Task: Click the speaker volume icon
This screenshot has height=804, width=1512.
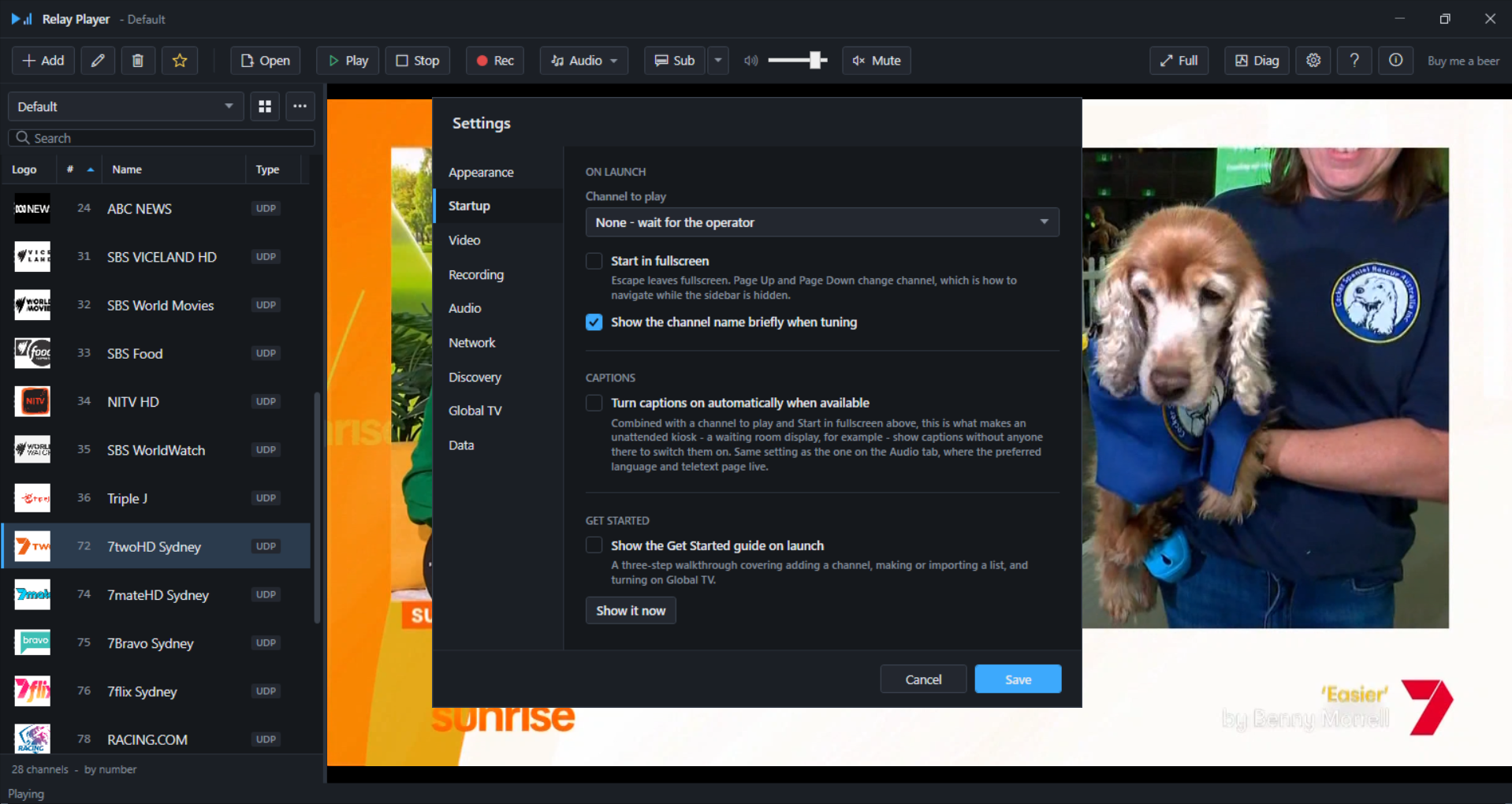Action: (x=751, y=61)
